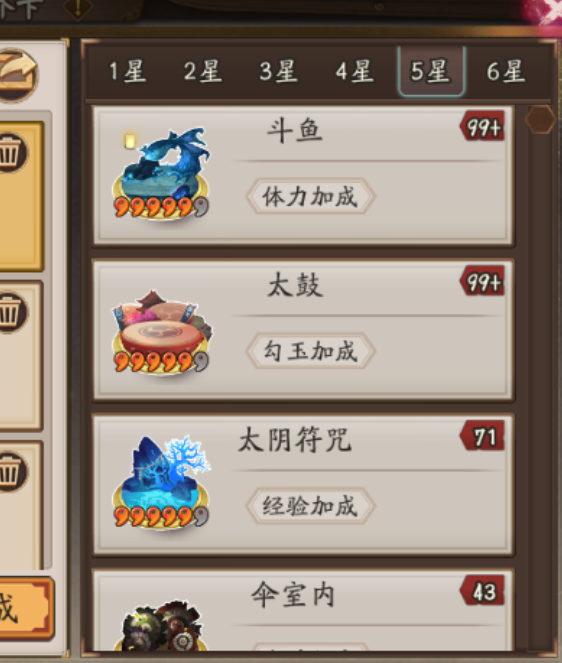
Task: Click the 太鼓 drum card icon
Action: [x=161, y=330]
